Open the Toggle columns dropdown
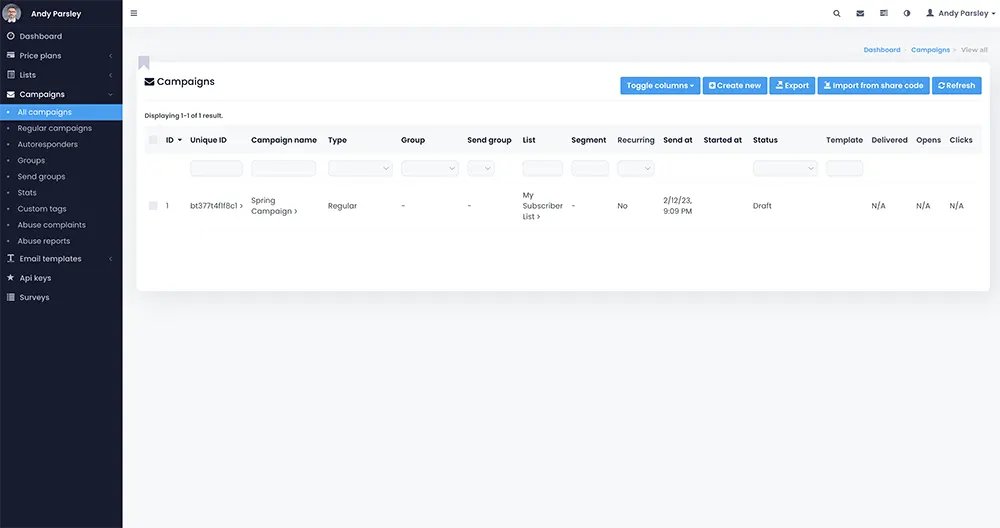This screenshot has height=528, width=1000. tap(660, 85)
